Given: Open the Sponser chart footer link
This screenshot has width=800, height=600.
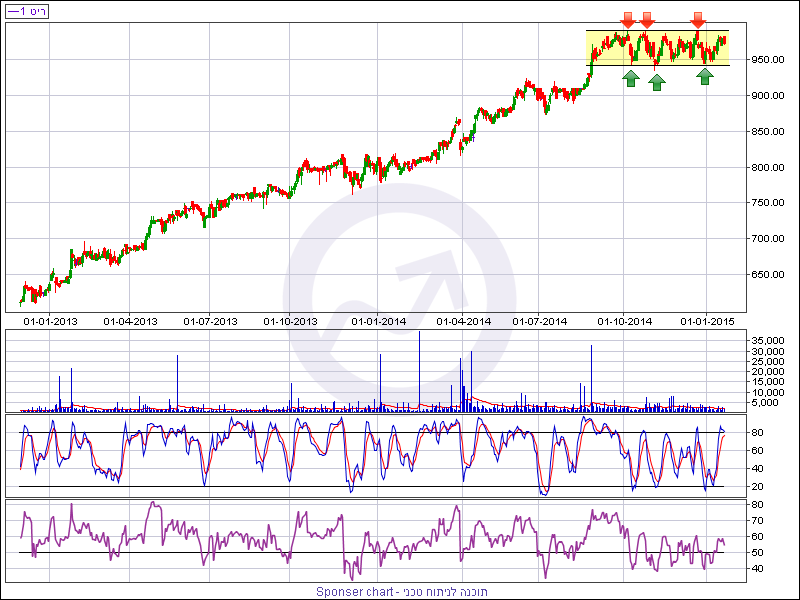Looking at the screenshot, I should pos(402,591).
